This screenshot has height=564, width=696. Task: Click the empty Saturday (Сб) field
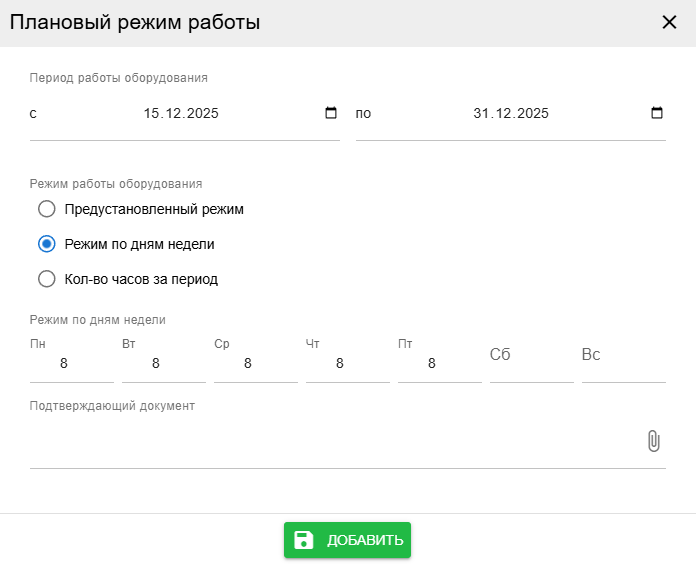click(531, 364)
